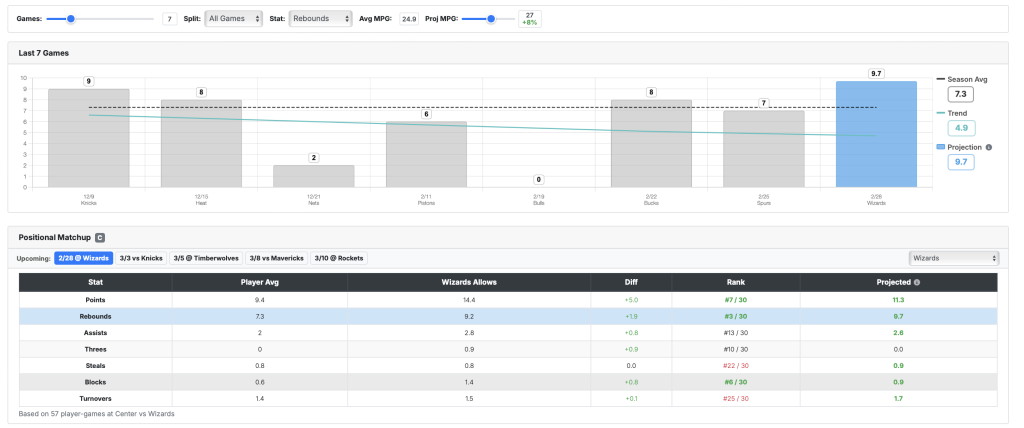Open the Stat Rebounds dropdown

pos(320,19)
